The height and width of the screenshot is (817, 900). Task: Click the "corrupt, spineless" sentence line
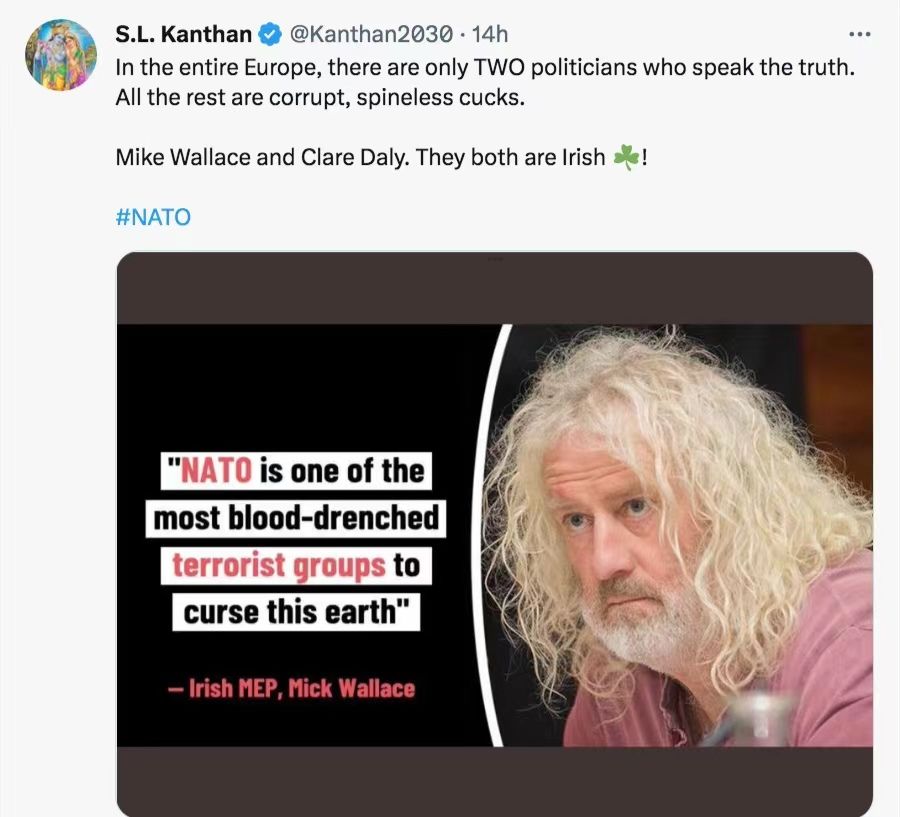[320, 100]
